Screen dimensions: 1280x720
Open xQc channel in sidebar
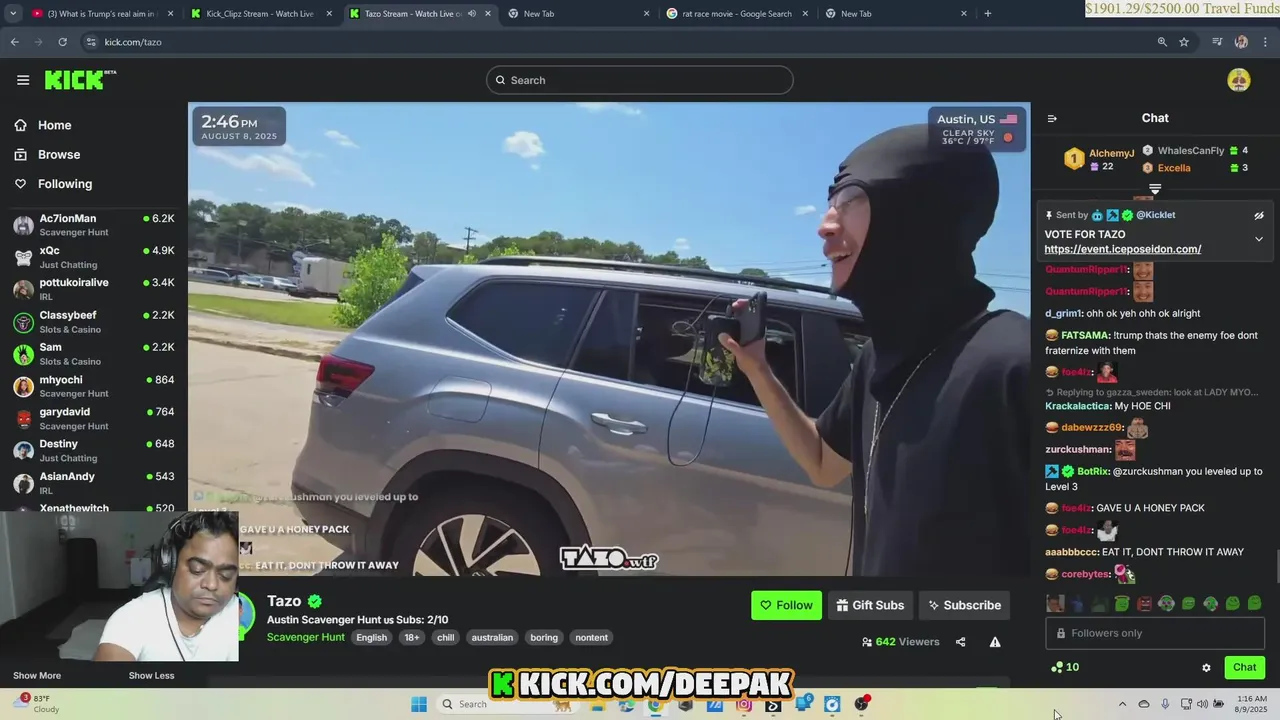click(94, 257)
